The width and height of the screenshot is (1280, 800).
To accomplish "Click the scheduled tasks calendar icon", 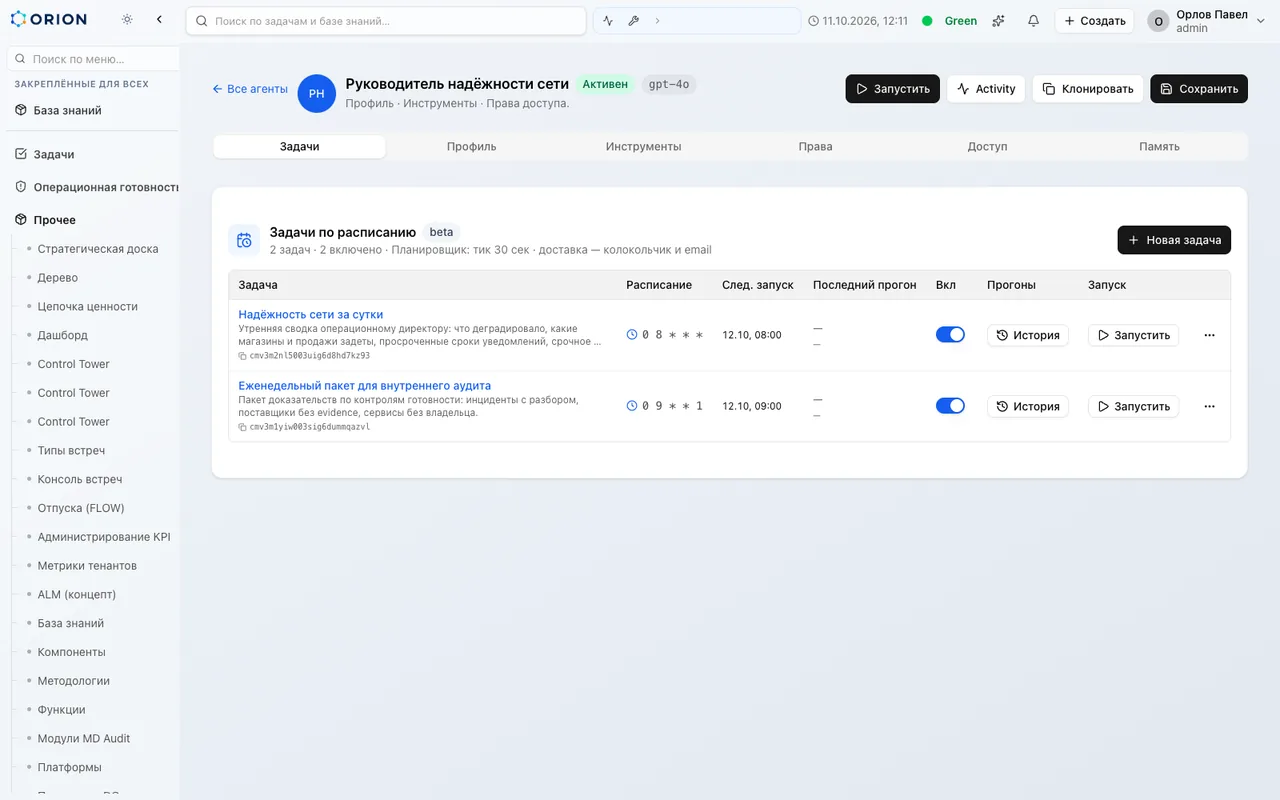I will pos(244,240).
